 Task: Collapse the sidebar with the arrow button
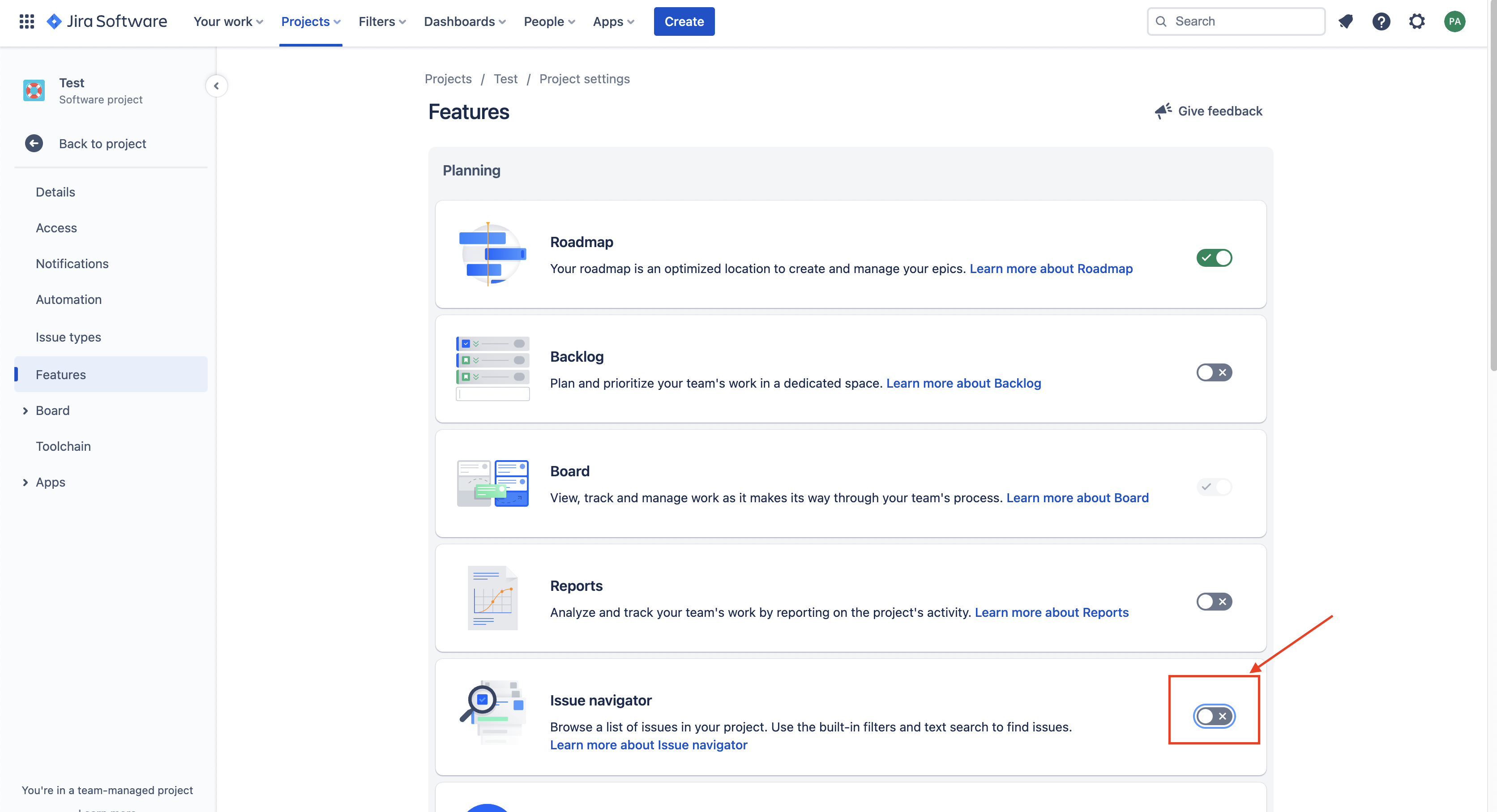tap(216, 86)
